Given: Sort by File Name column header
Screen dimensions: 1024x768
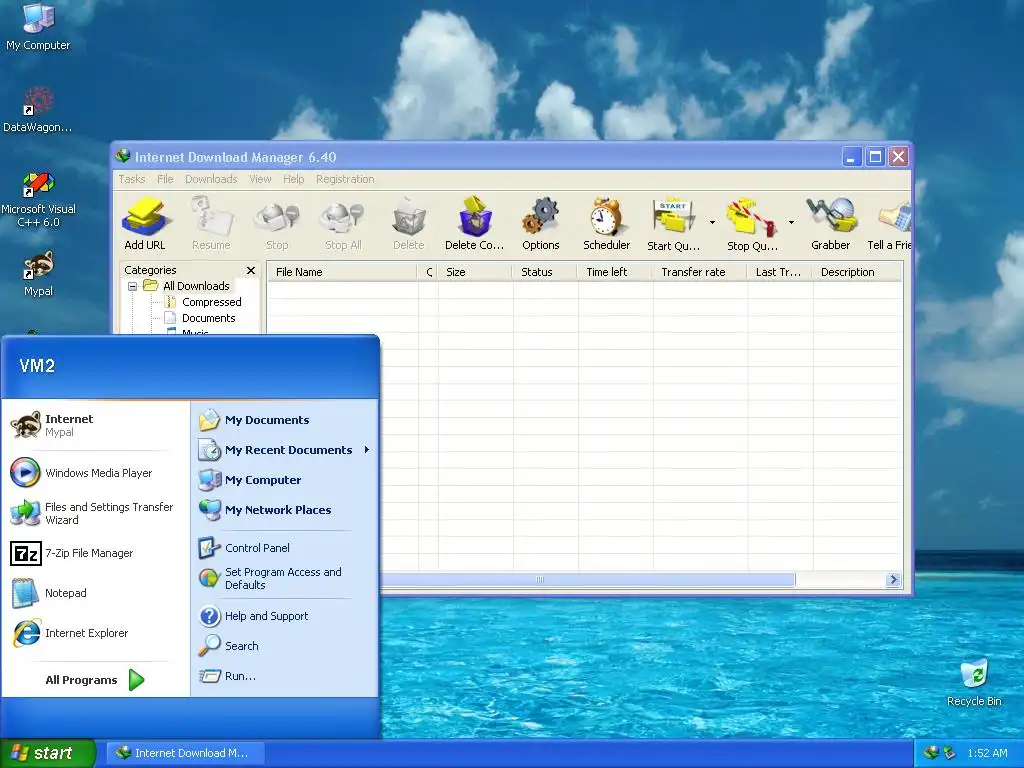Looking at the screenshot, I should click(342, 272).
